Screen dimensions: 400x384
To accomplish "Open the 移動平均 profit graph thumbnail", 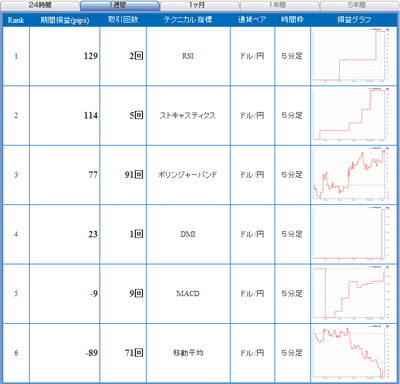I will (x=351, y=353).
